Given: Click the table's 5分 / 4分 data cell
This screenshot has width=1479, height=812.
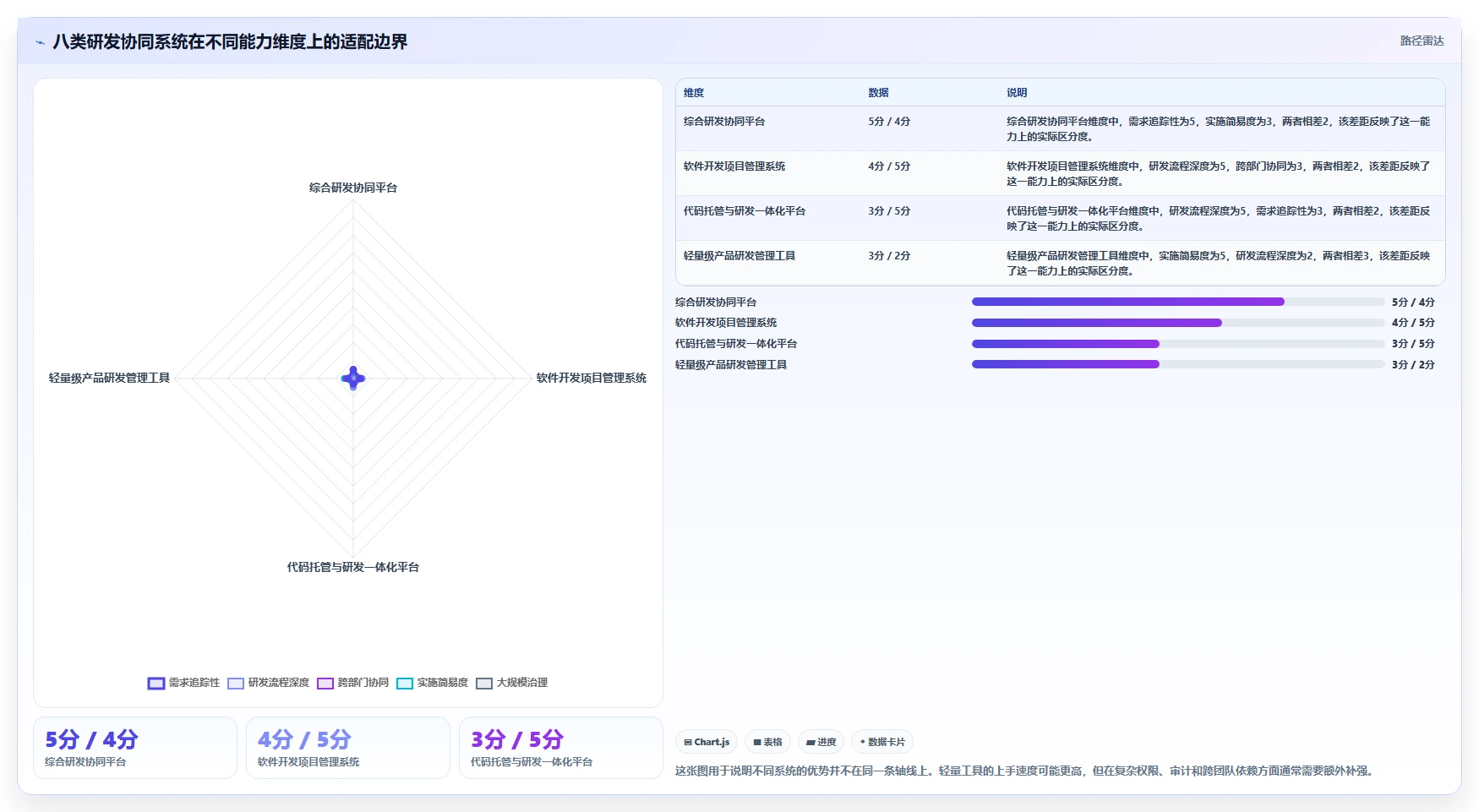Looking at the screenshot, I should pyautogui.click(x=889, y=122).
